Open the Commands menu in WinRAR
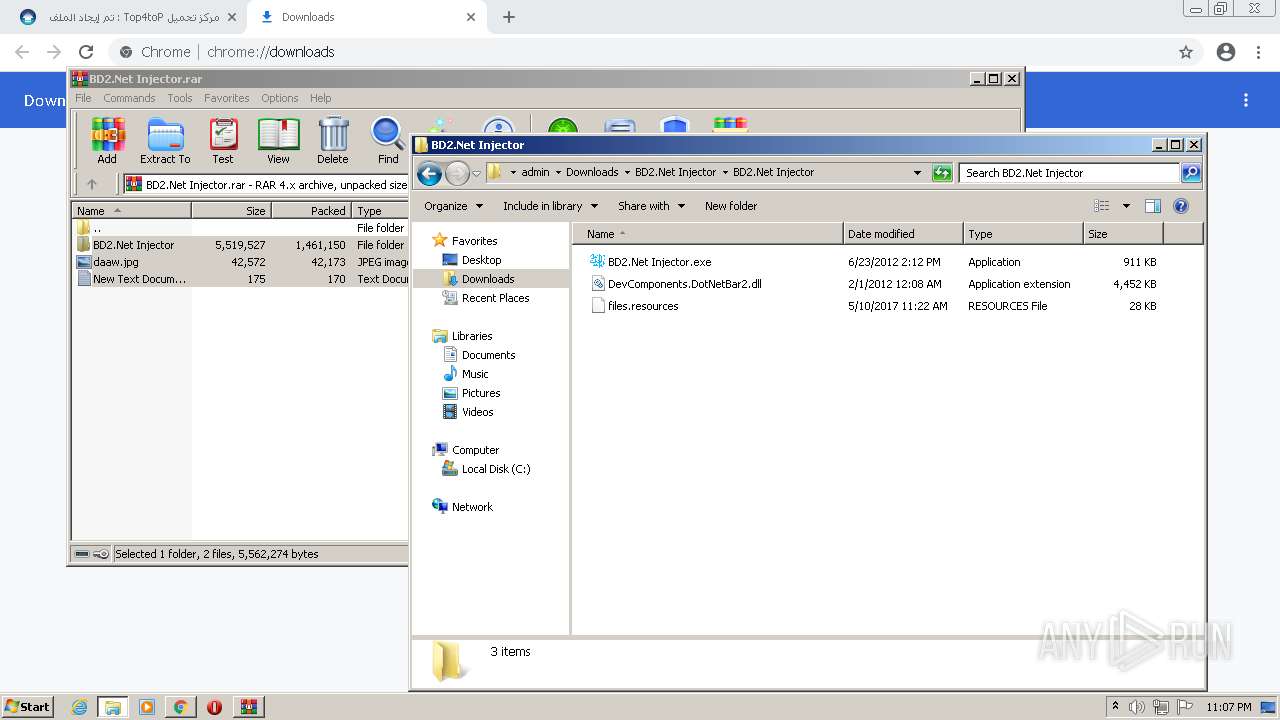 pyautogui.click(x=129, y=98)
